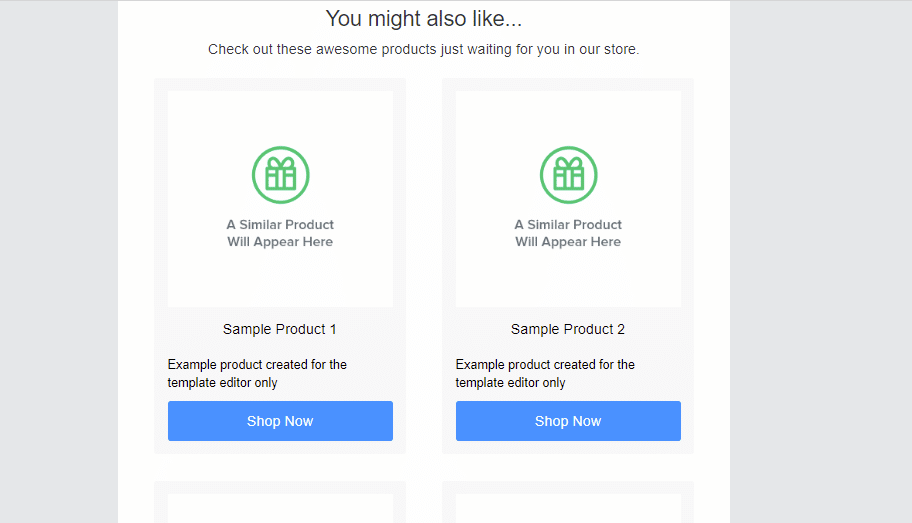Viewport: 912px width, 523px height.
Task: Click 'A Similar Product Will Appear Here' in first card
Action: tap(280, 233)
